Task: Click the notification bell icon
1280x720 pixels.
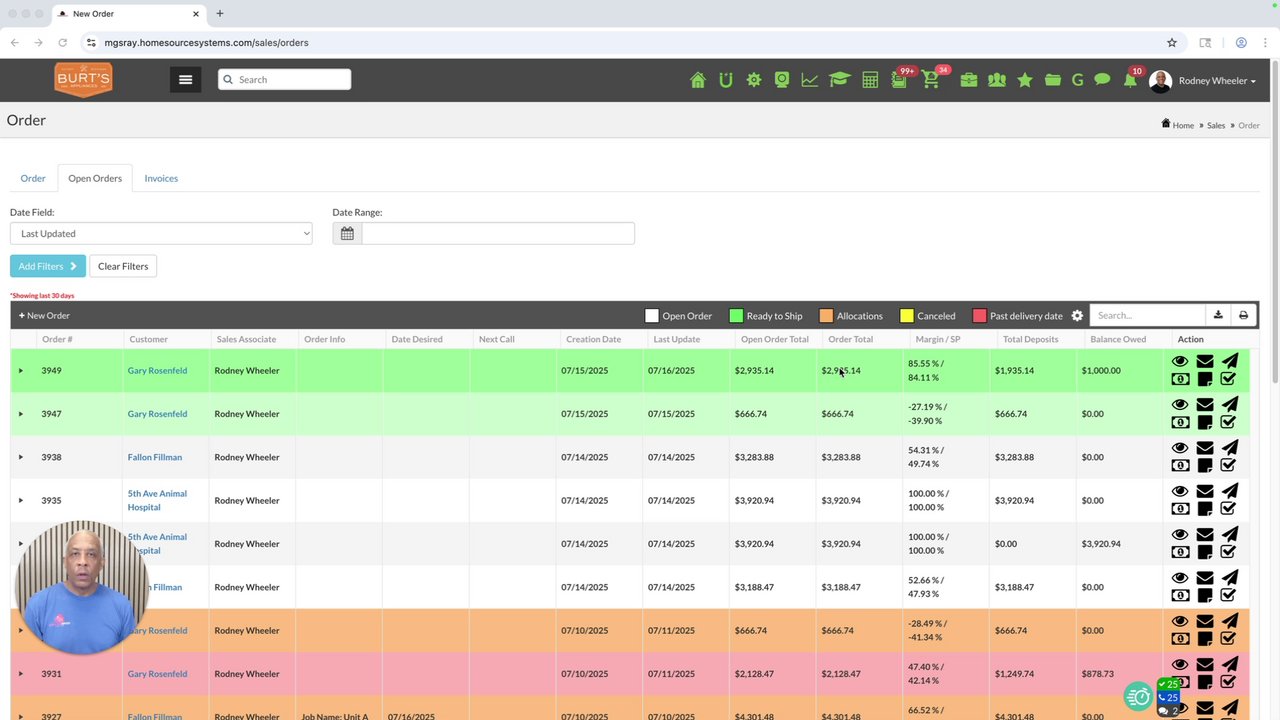Action: click(1130, 80)
